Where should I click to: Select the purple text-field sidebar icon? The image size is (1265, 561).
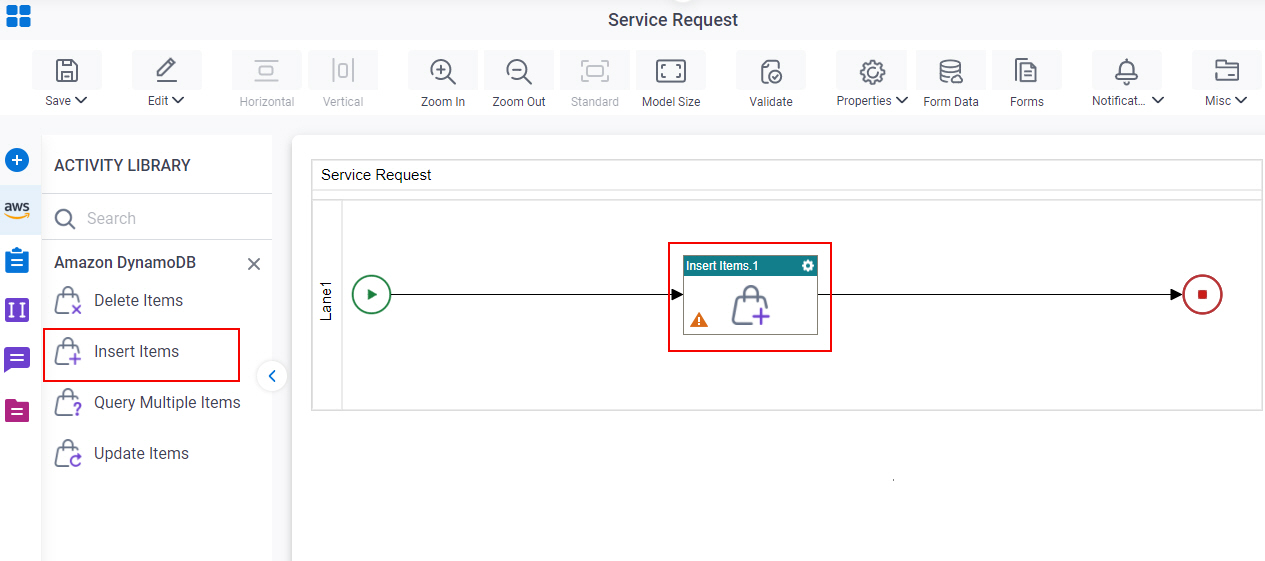pyautogui.click(x=17, y=310)
